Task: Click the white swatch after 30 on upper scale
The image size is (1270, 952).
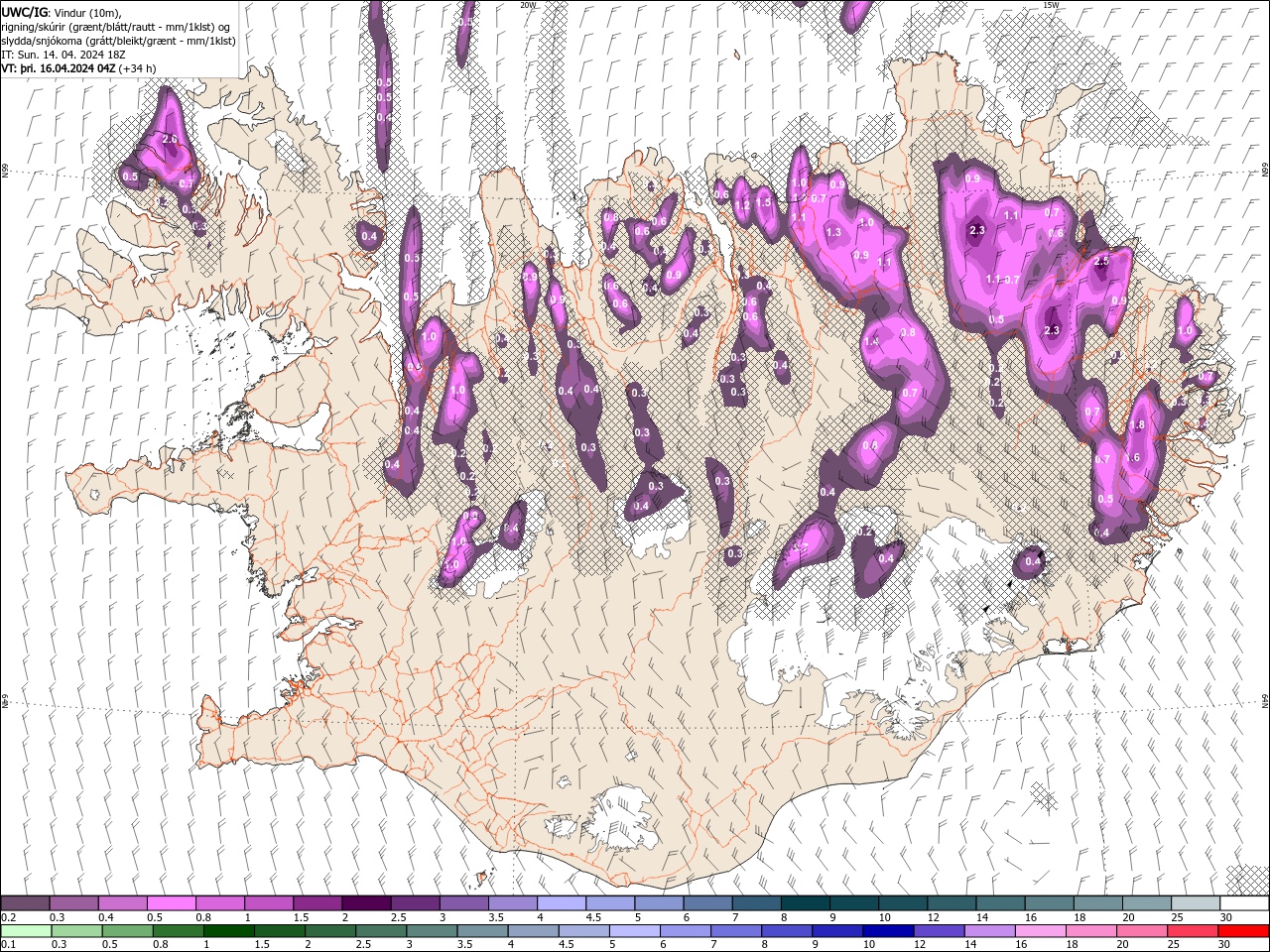Action: coord(1244,903)
